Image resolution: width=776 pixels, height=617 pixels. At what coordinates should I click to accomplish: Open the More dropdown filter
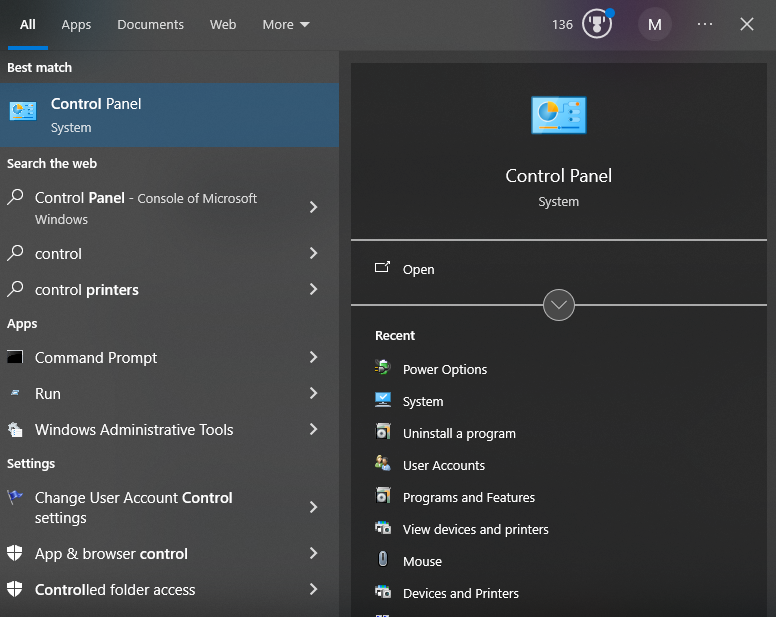click(286, 24)
